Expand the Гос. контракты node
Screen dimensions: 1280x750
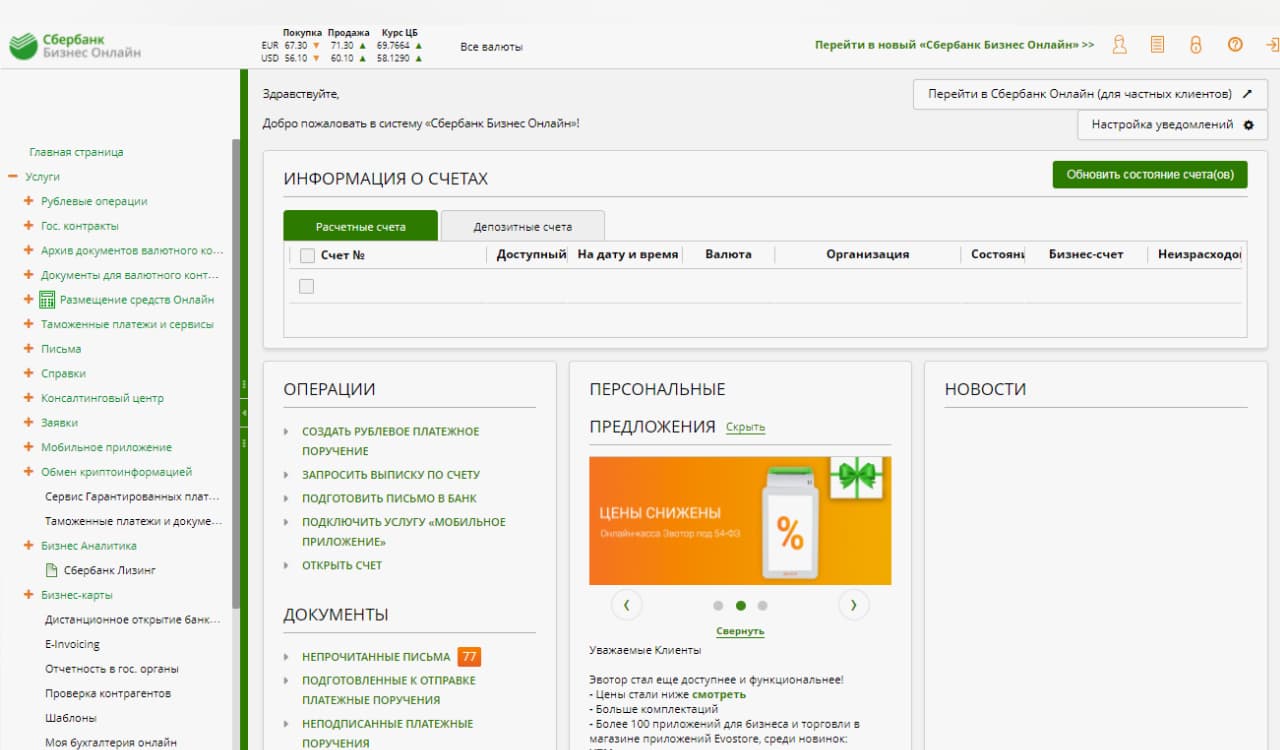[29, 226]
